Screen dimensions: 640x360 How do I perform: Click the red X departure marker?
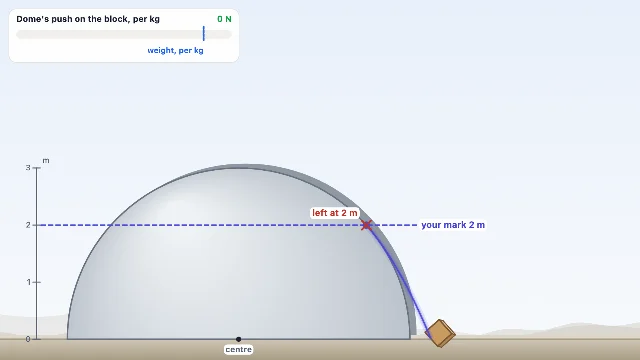(x=366, y=225)
